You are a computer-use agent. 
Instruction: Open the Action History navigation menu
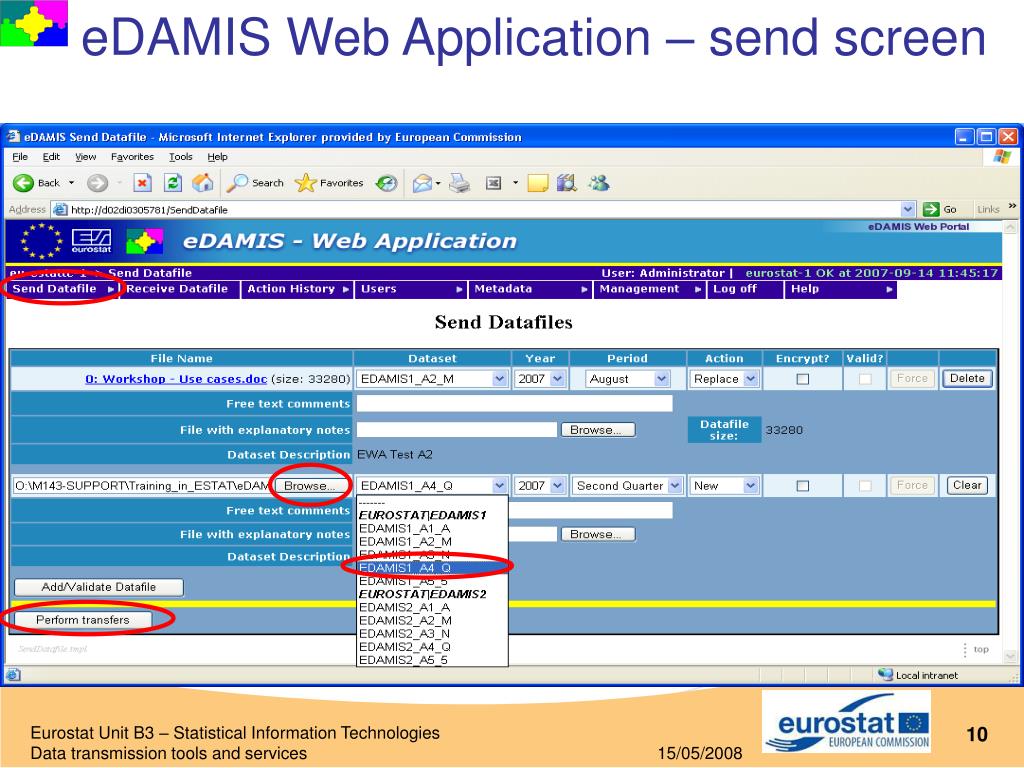(297, 289)
